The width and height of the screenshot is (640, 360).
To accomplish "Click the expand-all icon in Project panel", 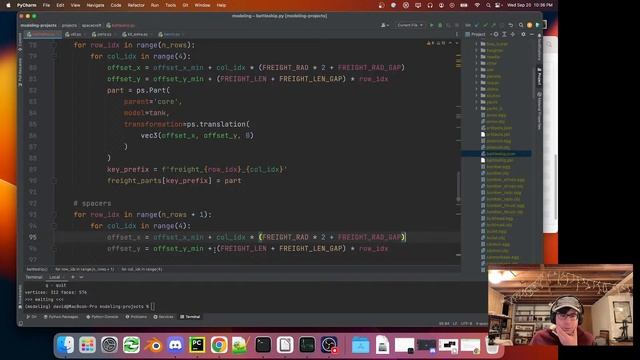I will 504,35.
